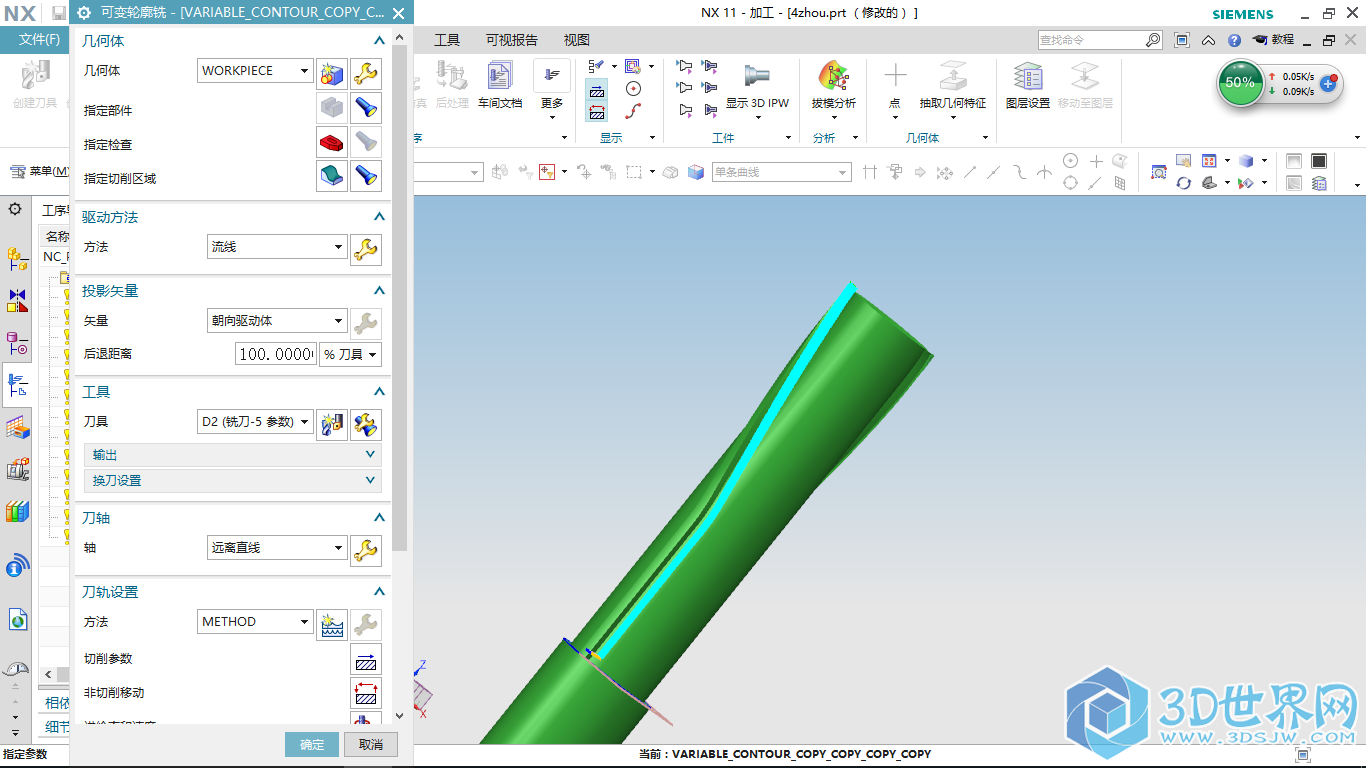
Task: Open library books sidebar icon
Action: tap(18, 511)
